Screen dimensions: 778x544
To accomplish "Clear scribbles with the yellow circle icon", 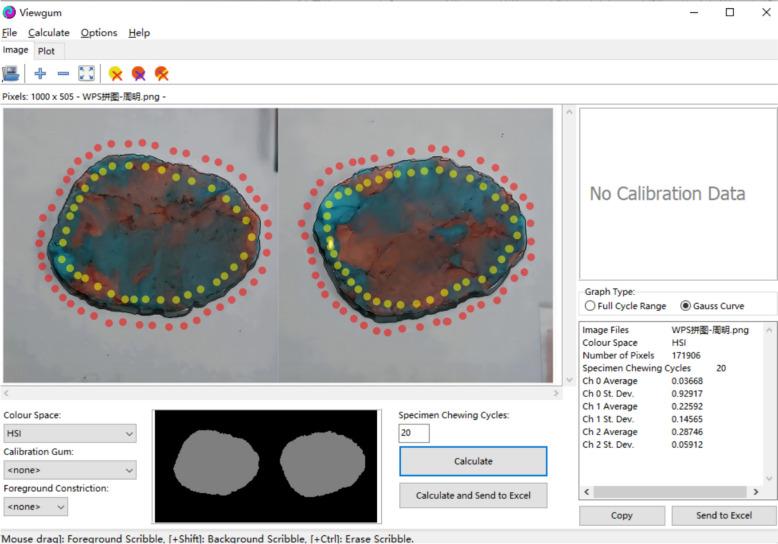I will point(116,73).
